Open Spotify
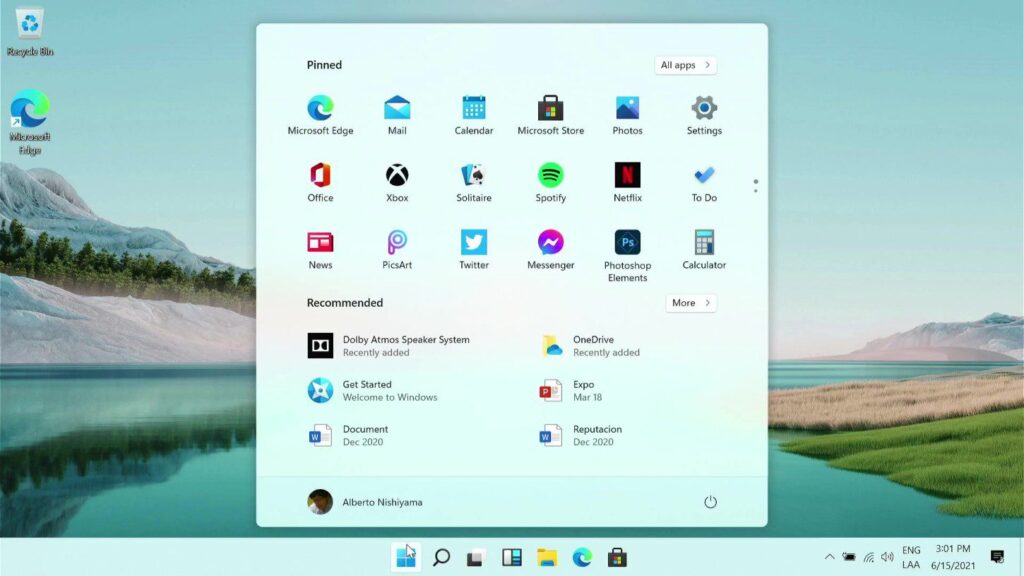The image size is (1024, 576). tap(551, 183)
